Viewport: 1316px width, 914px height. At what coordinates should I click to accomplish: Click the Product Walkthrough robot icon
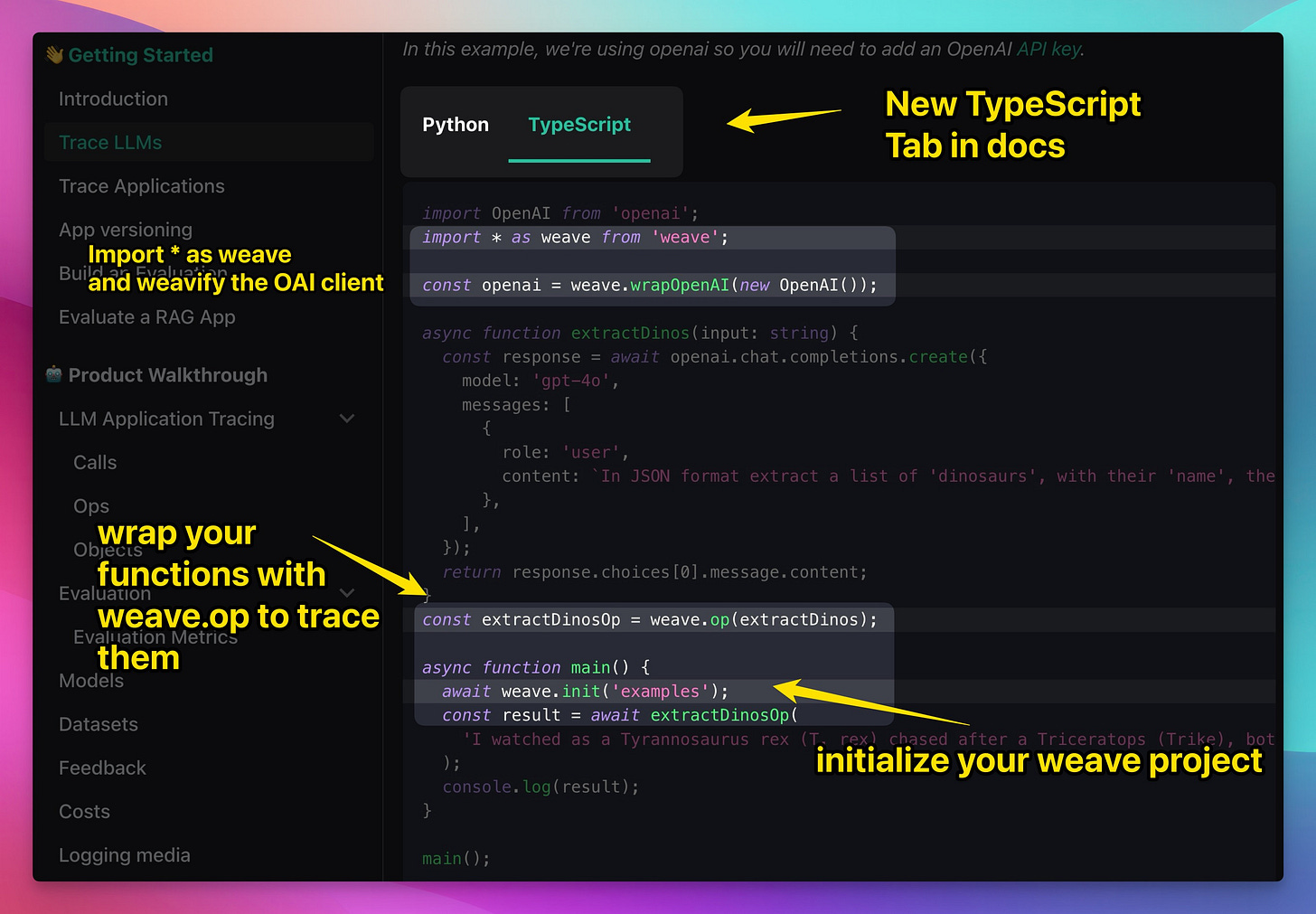point(54,374)
